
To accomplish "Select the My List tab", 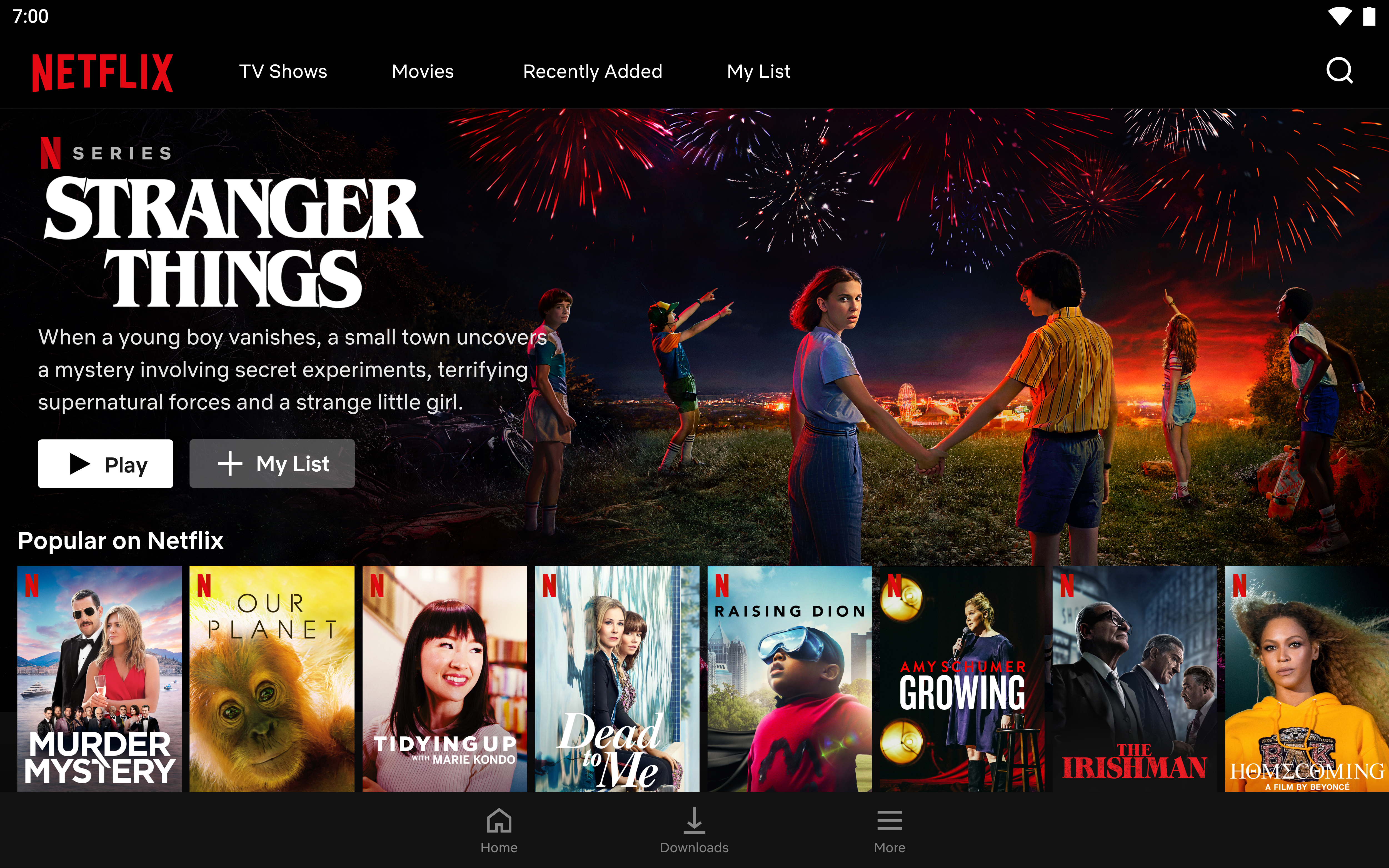I will click(759, 71).
